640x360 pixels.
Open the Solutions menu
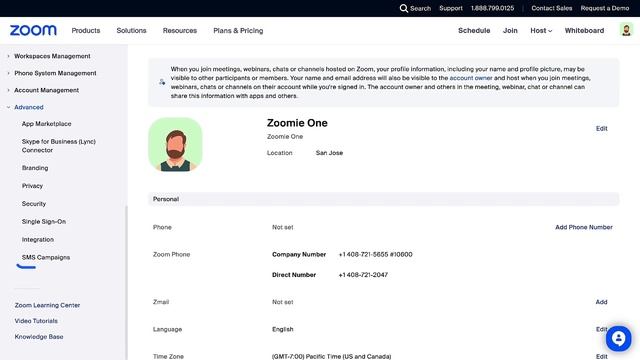point(131,31)
